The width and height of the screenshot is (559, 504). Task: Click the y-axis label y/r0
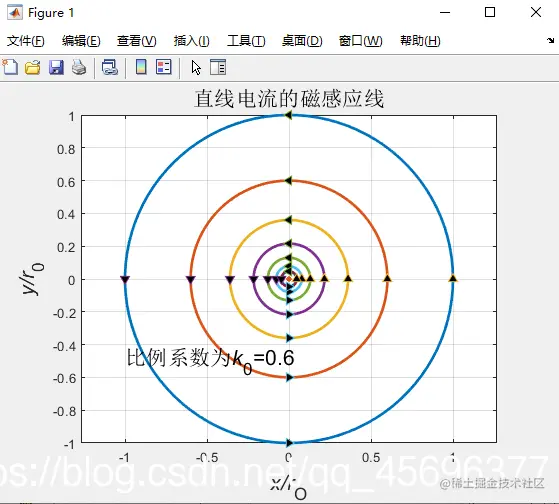coord(32,278)
